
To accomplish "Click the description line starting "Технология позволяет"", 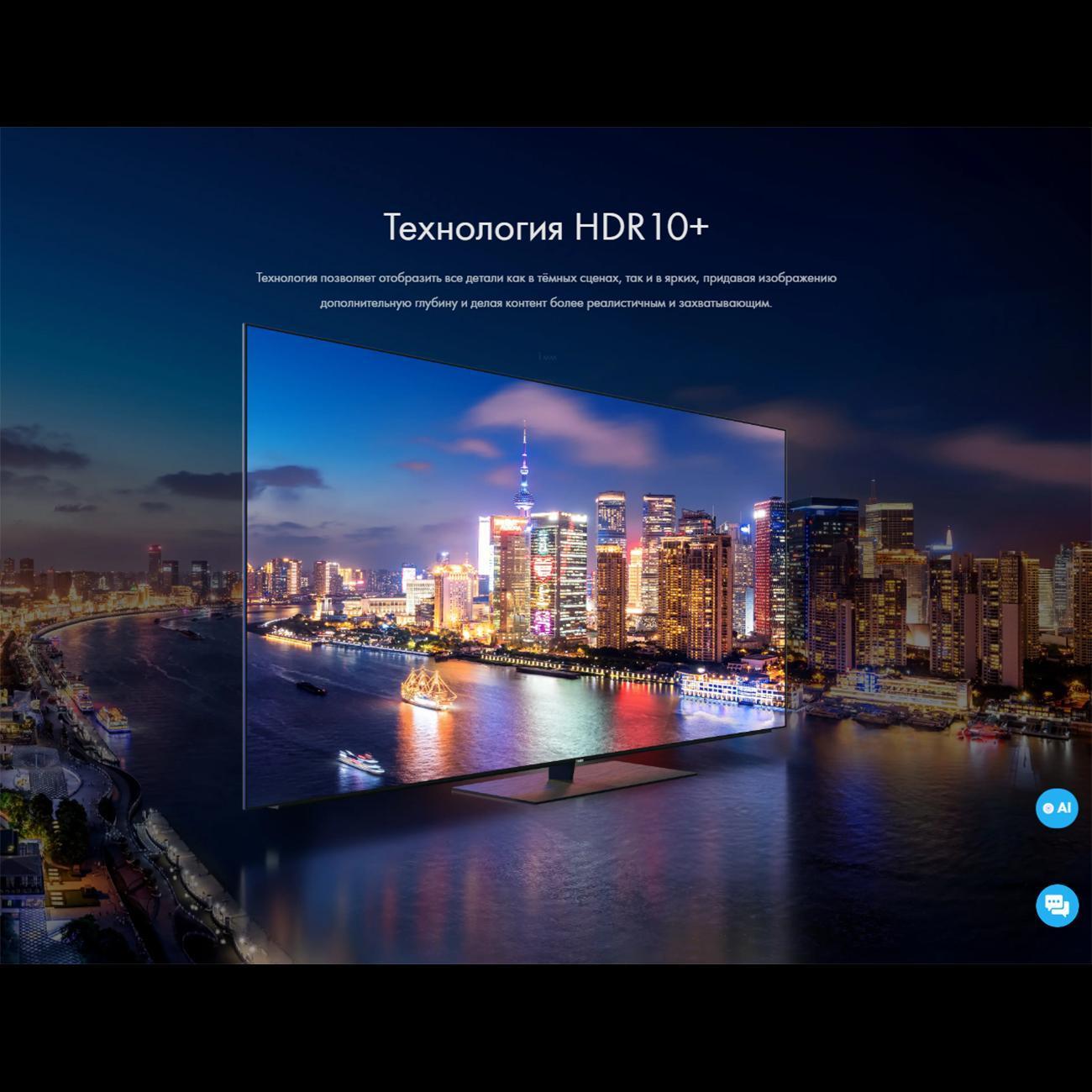I will coord(546,278).
